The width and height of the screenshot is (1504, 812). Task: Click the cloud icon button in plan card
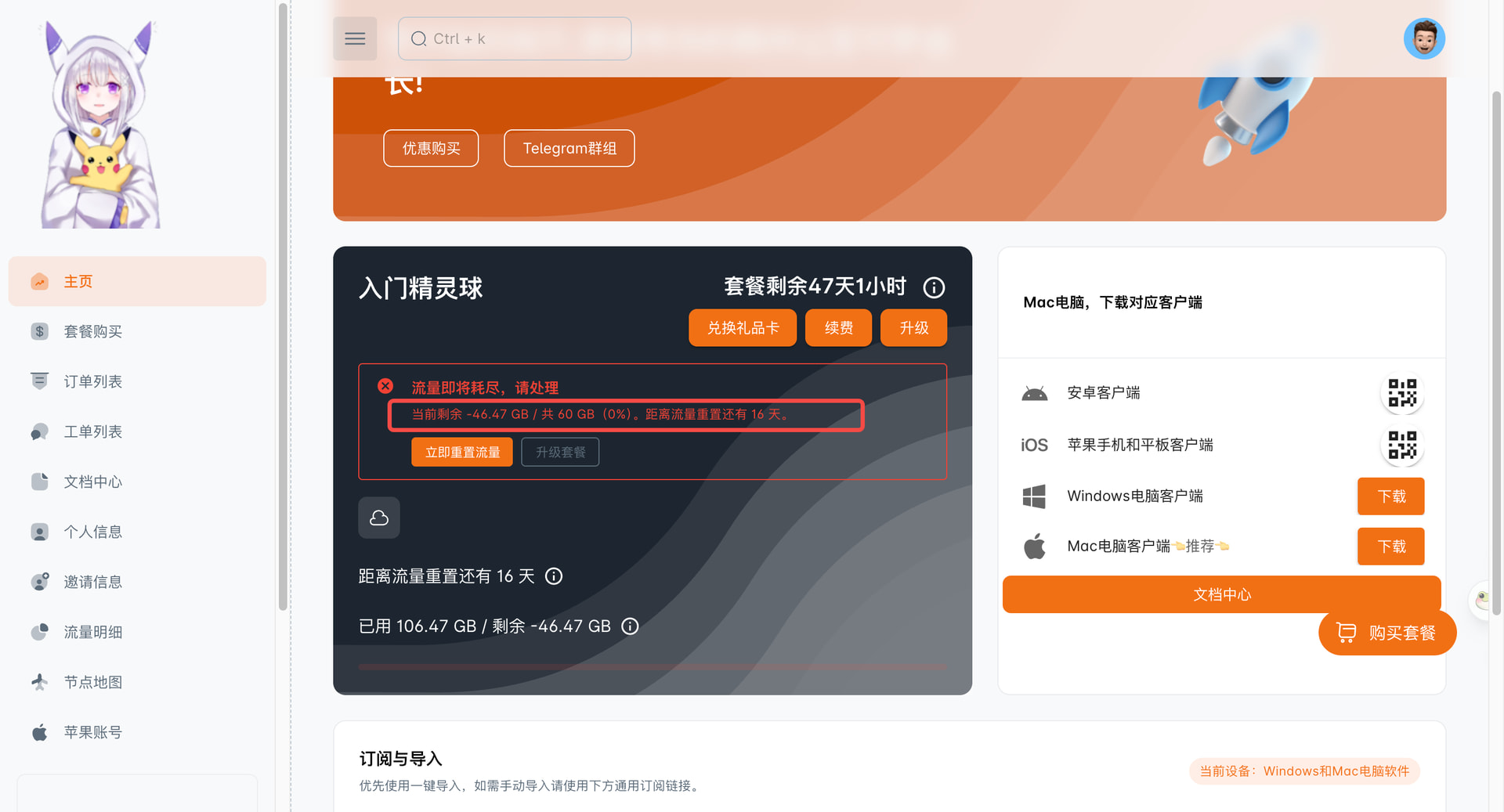point(379,518)
